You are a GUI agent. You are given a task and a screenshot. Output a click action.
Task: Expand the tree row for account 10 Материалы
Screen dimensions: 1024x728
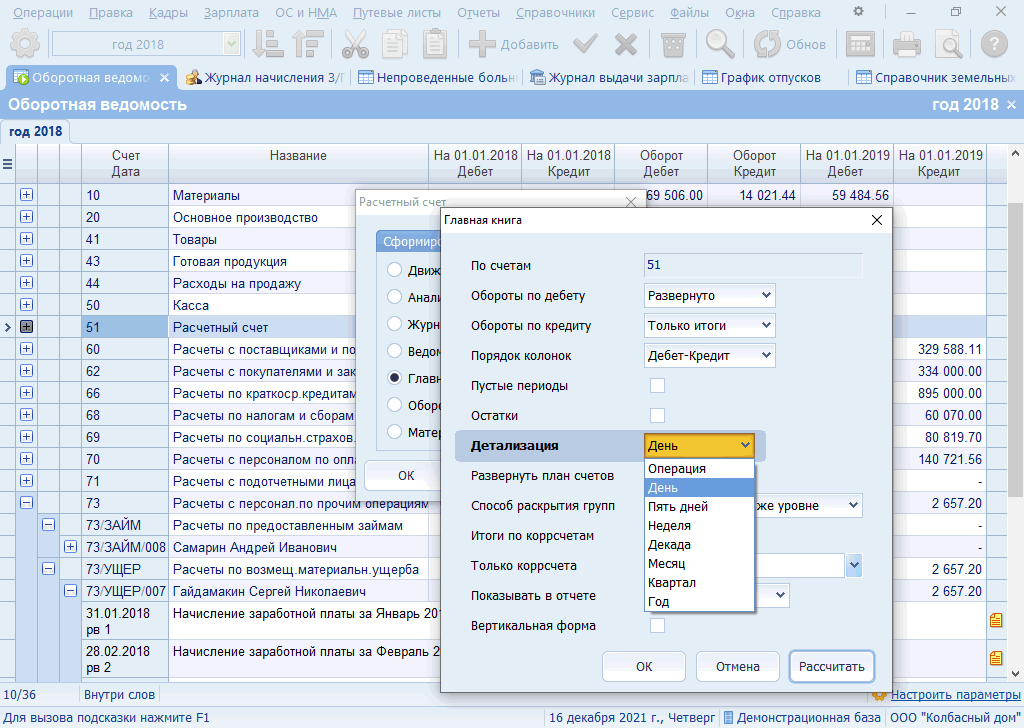26,195
